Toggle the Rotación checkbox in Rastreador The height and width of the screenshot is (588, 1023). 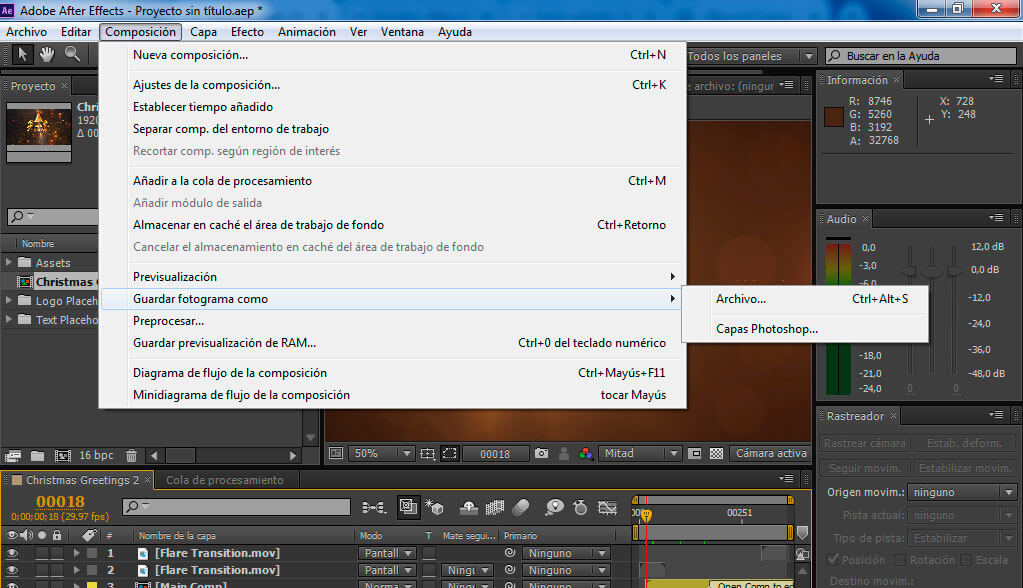900,559
